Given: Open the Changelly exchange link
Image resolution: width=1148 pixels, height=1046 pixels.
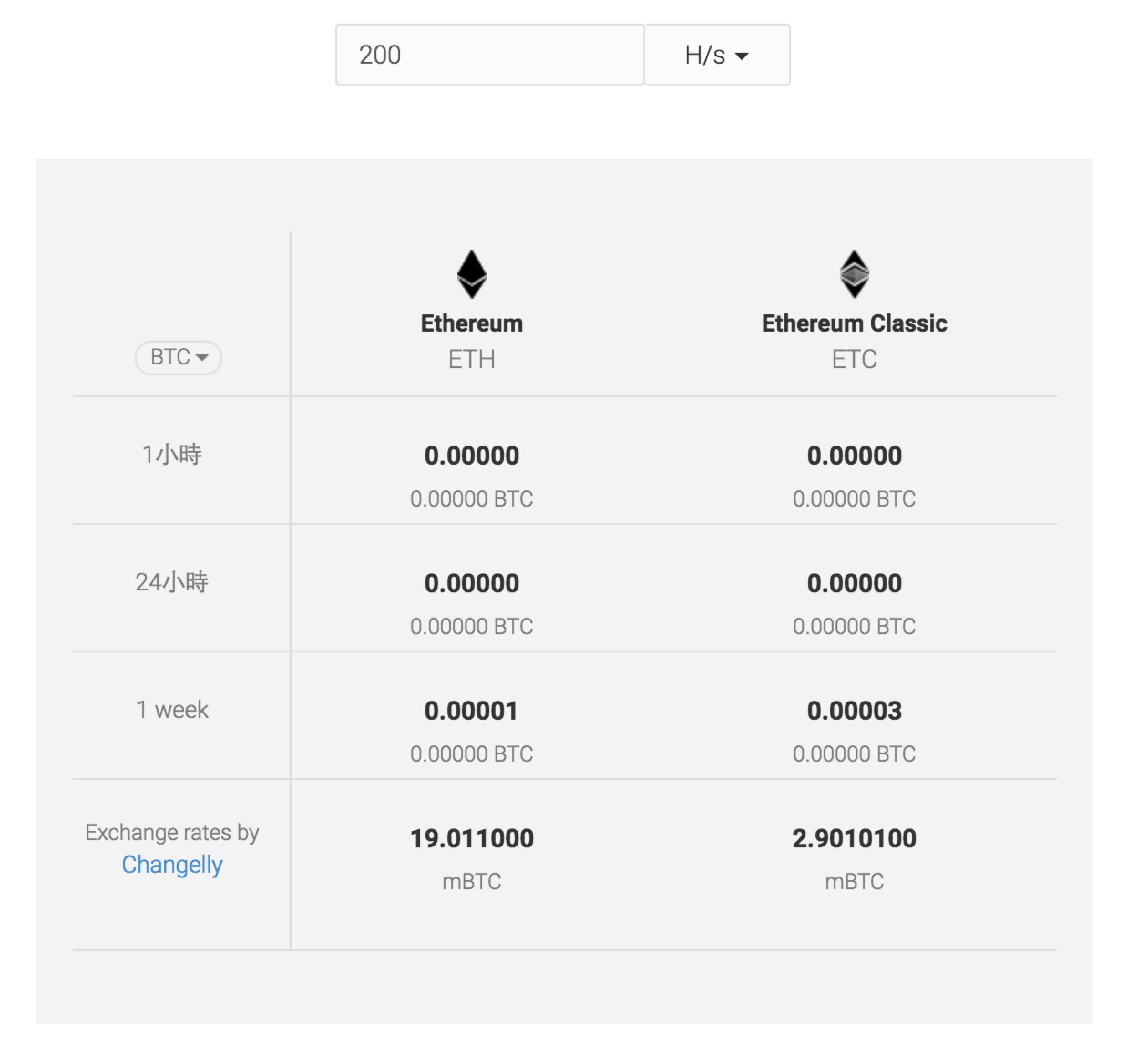Looking at the screenshot, I should [x=172, y=864].
